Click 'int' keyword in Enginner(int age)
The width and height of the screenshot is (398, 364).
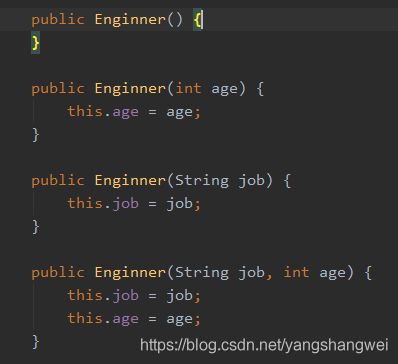coord(189,89)
